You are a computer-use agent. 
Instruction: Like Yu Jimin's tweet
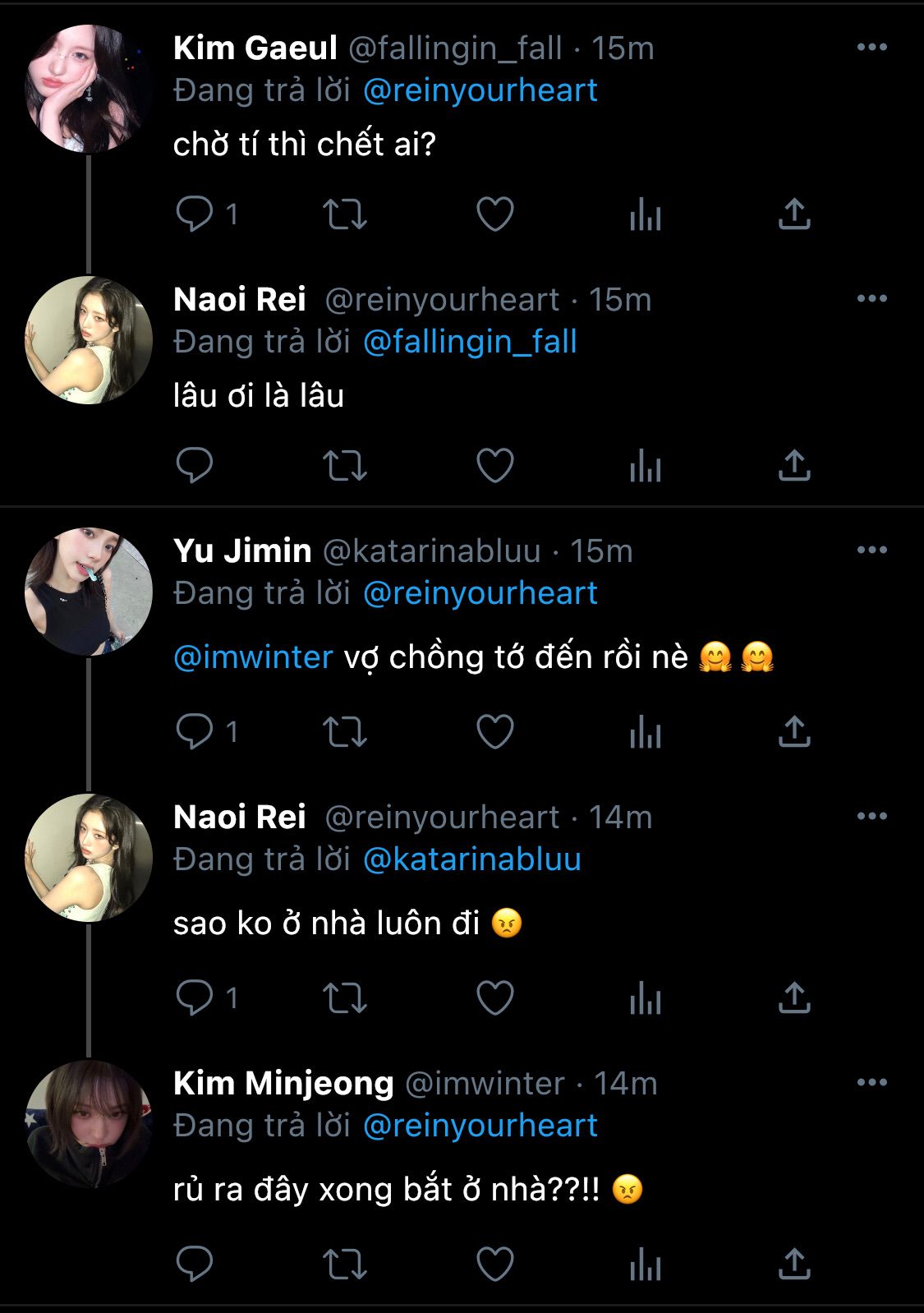tap(495, 732)
